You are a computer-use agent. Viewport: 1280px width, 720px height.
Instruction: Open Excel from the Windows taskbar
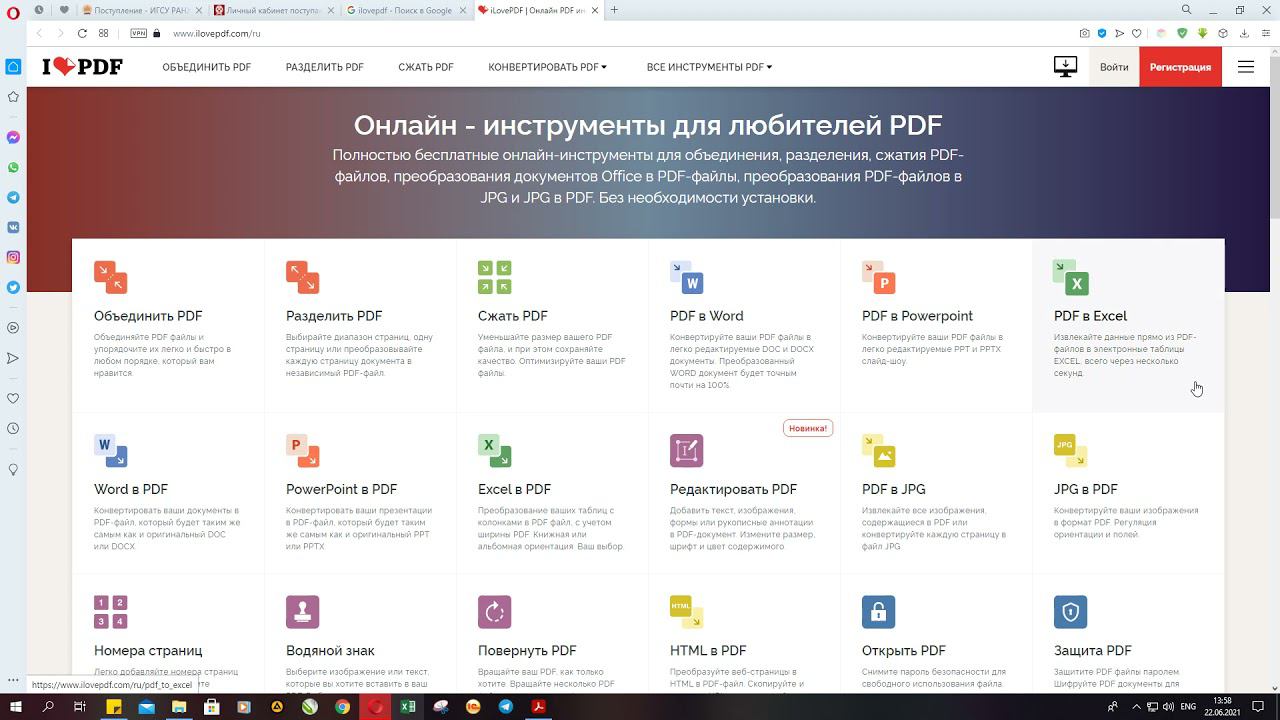pyautogui.click(x=408, y=706)
